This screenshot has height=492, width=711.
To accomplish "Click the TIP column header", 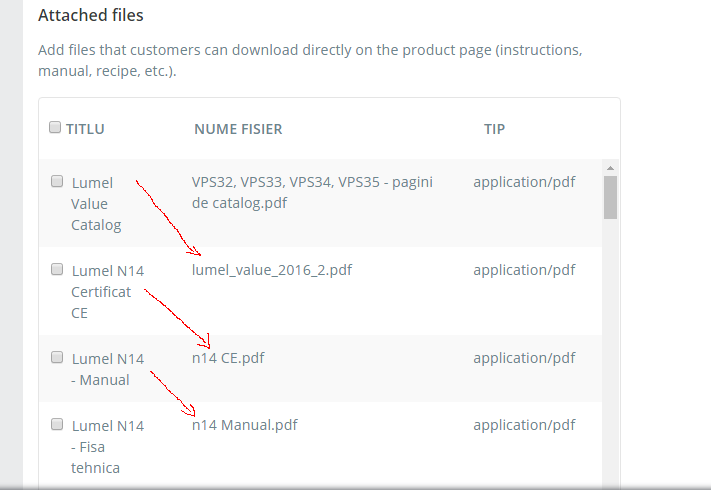I will coord(494,129).
